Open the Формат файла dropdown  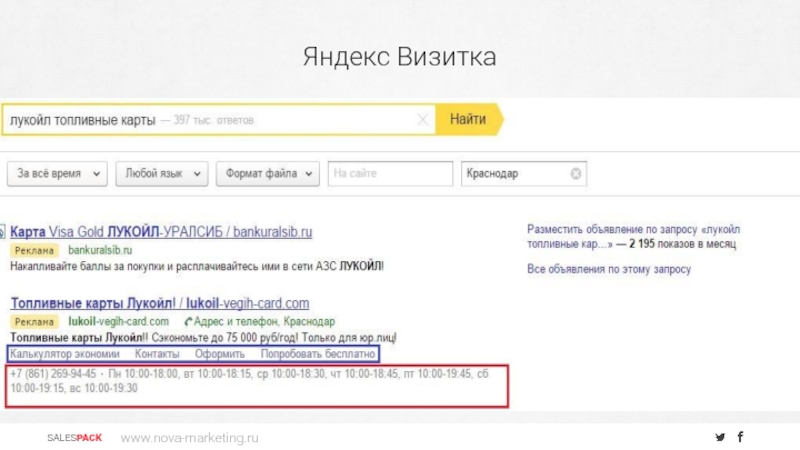pos(268,174)
